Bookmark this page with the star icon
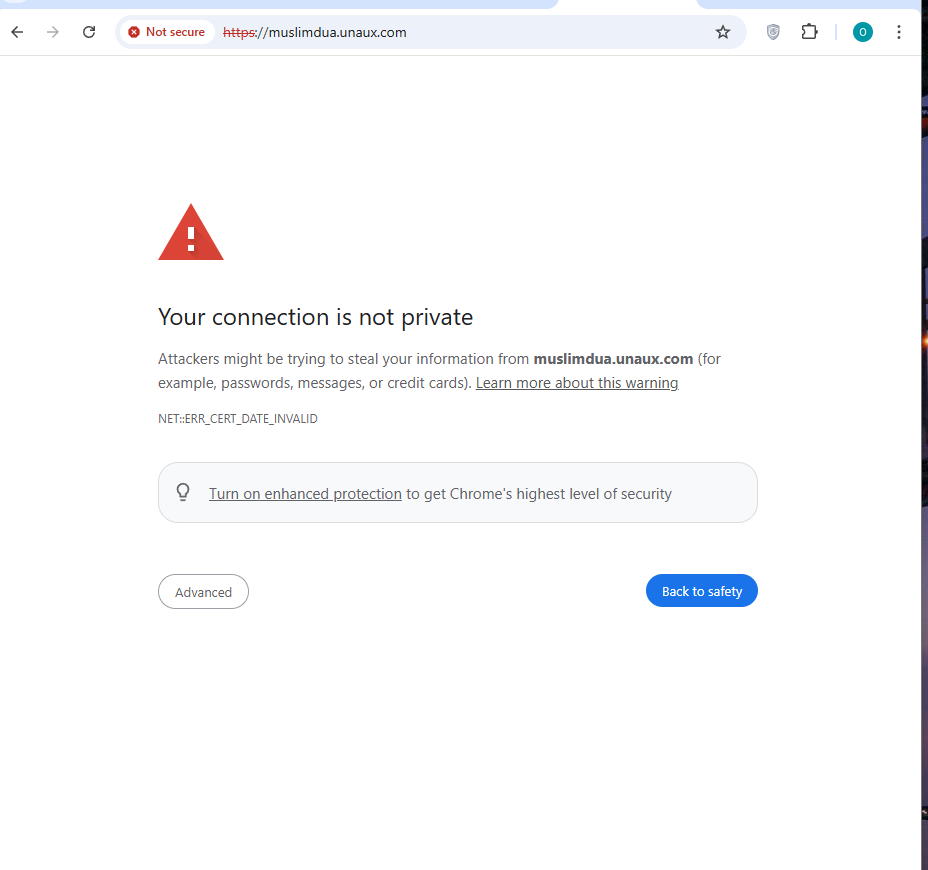928x870 pixels. point(723,32)
